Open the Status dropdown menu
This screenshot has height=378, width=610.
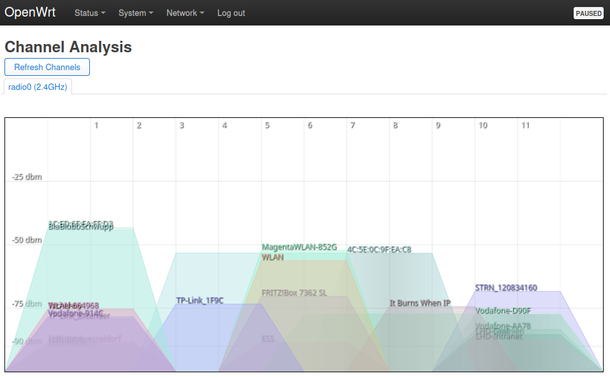tap(90, 13)
